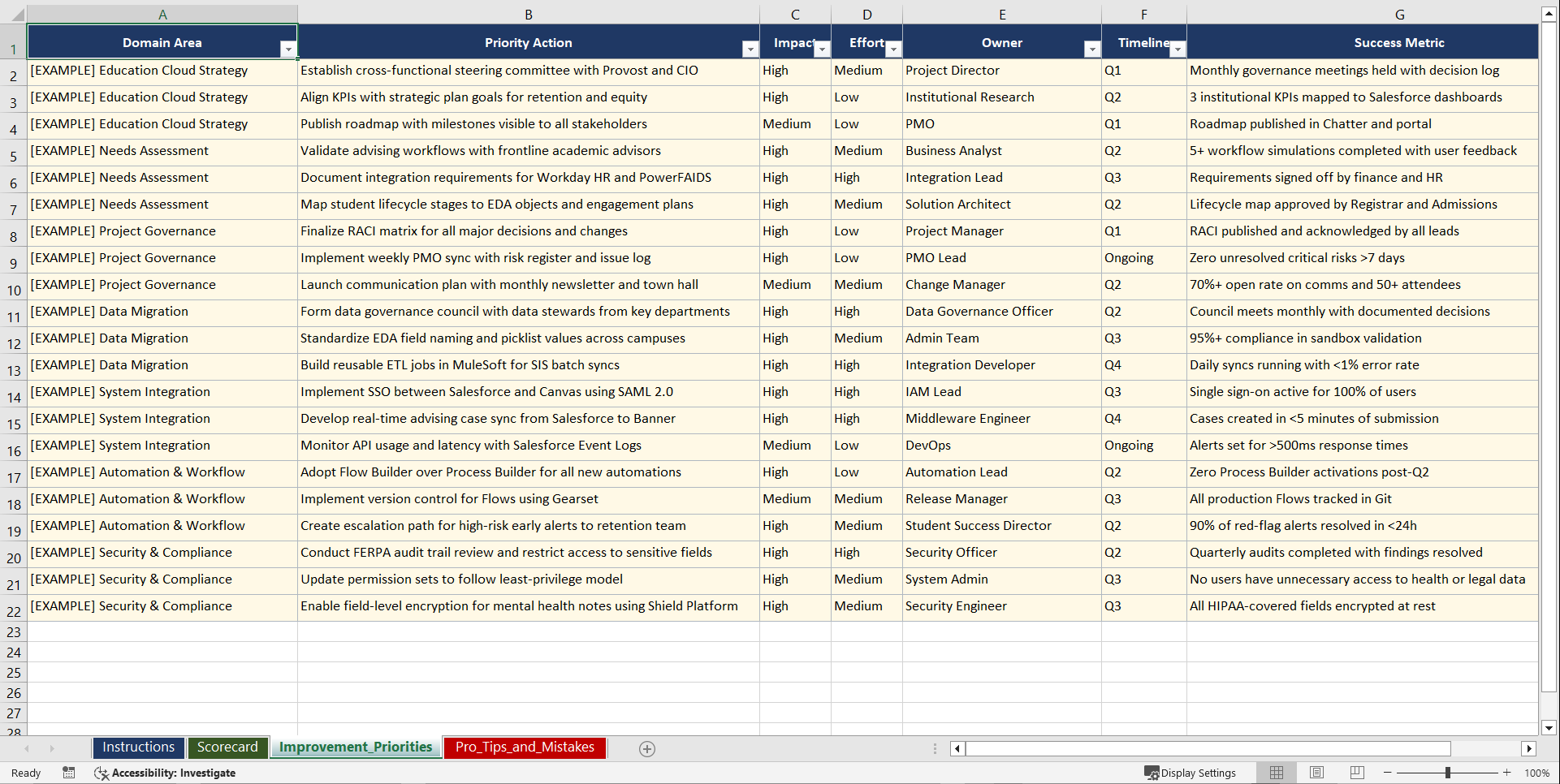Click the zoom slider control
1560x784 pixels.
click(x=1448, y=773)
